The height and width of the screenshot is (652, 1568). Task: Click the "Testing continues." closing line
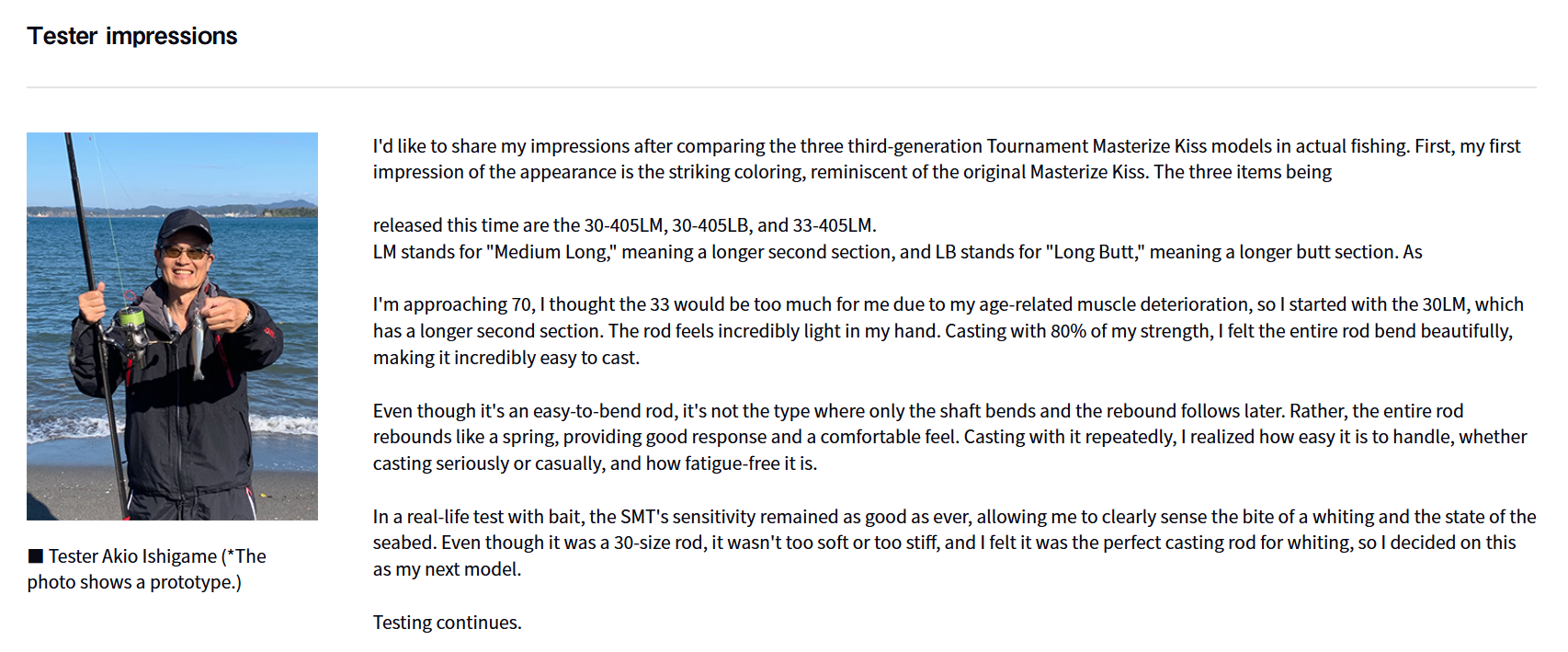447,623
